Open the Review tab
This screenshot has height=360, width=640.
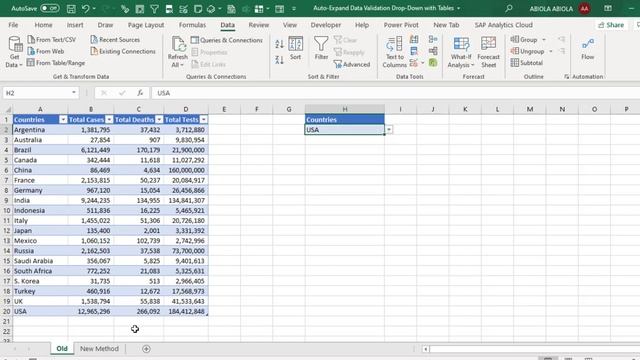tap(259, 25)
